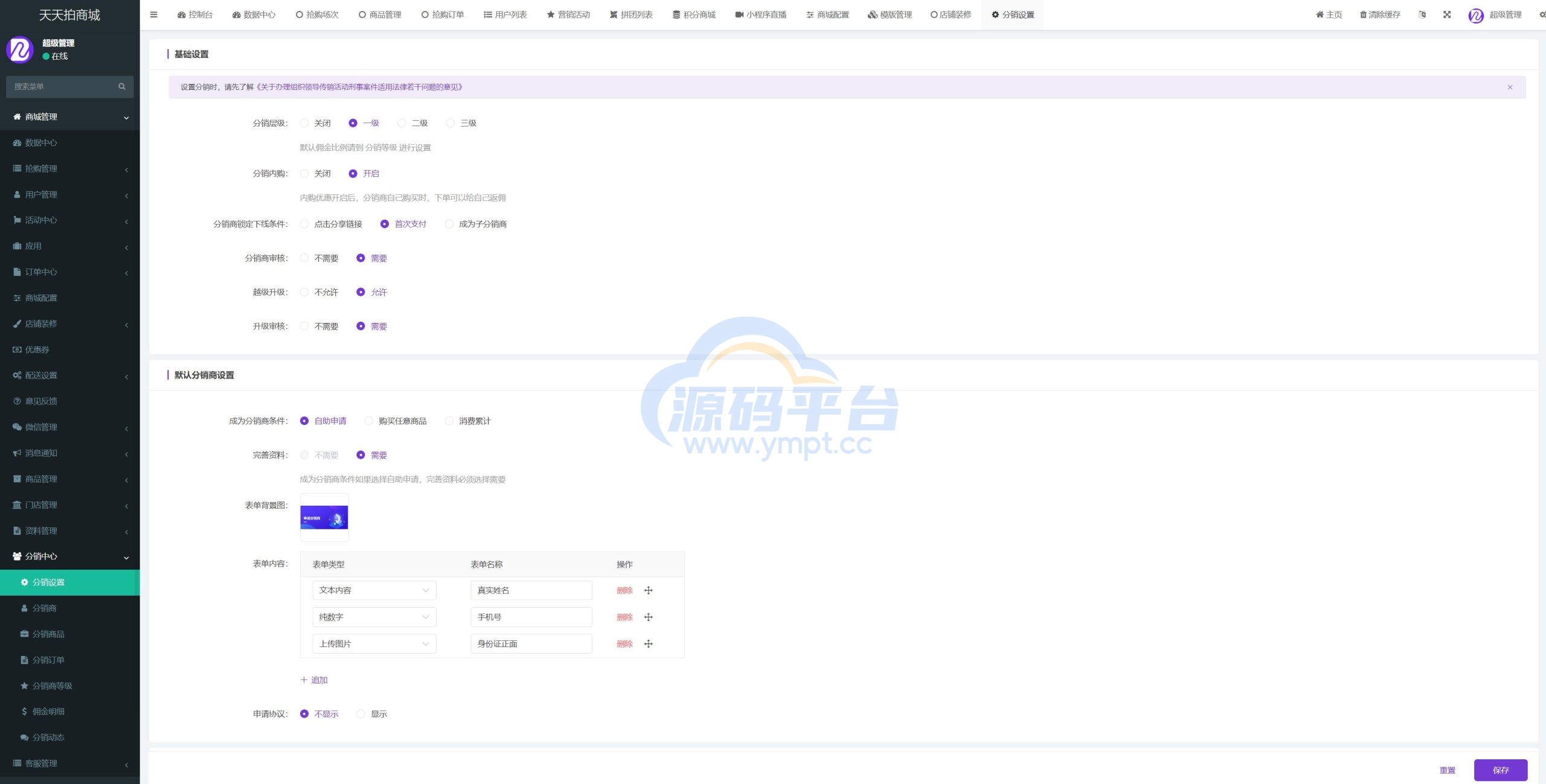Viewport: 1546px width, 784px height.
Task: Click the 保存 button
Action: tap(1501, 770)
